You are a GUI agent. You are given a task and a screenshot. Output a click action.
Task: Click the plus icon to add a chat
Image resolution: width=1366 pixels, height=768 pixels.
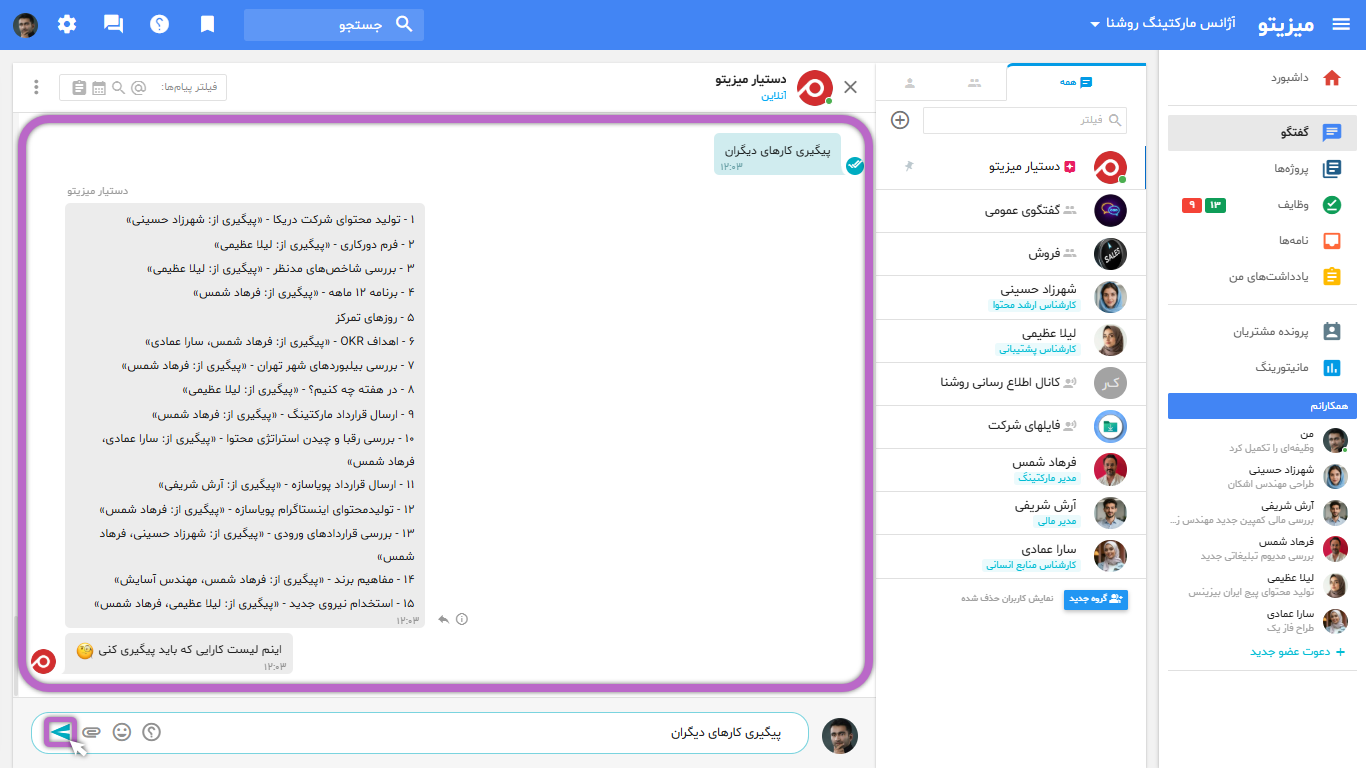900,120
